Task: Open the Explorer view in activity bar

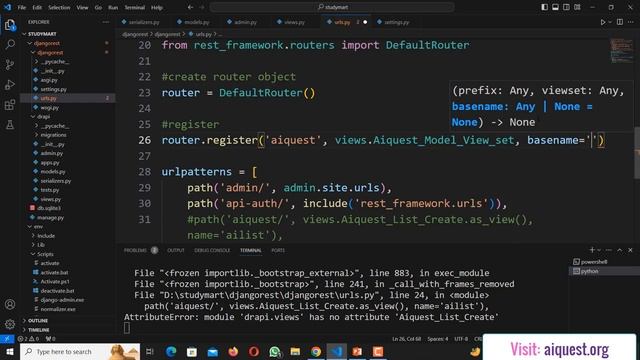Action: (x=10, y=25)
